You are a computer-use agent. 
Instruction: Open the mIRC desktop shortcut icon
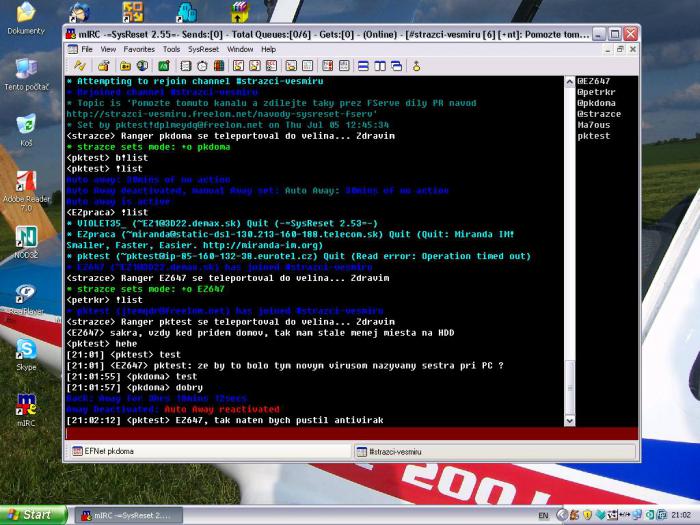coord(26,410)
